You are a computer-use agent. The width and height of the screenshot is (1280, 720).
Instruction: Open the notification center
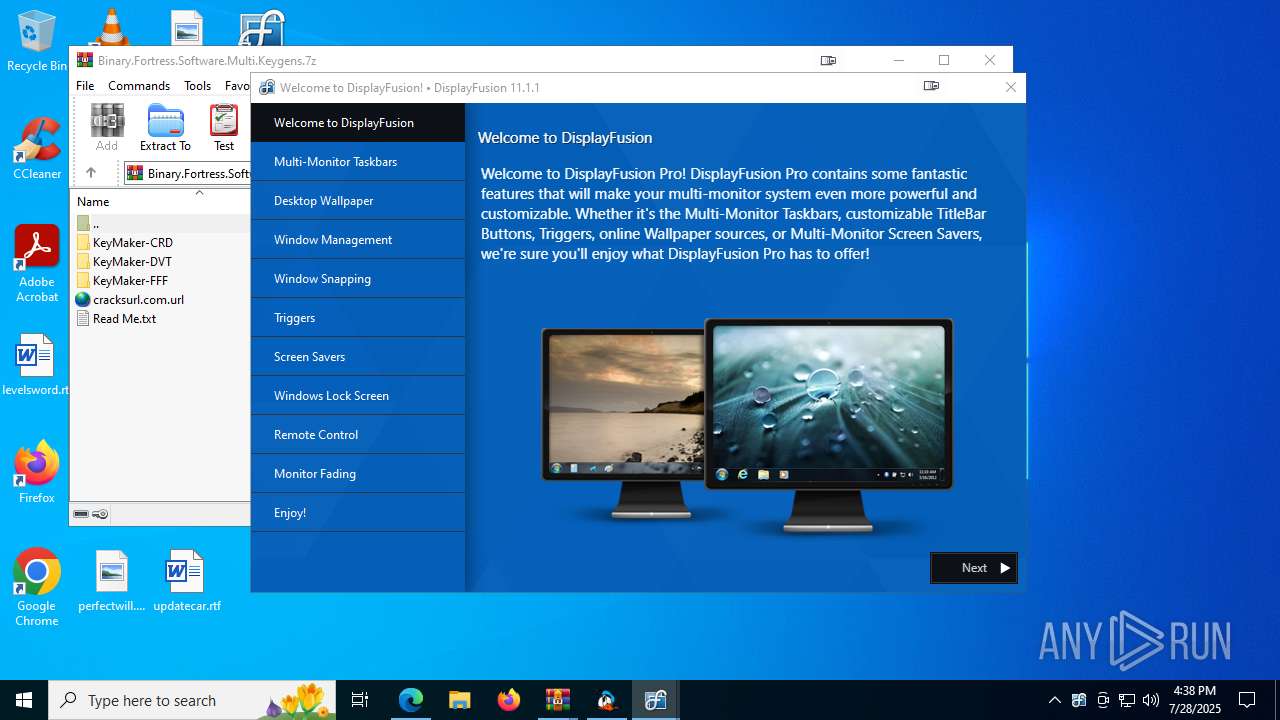[x=1247, y=700]
